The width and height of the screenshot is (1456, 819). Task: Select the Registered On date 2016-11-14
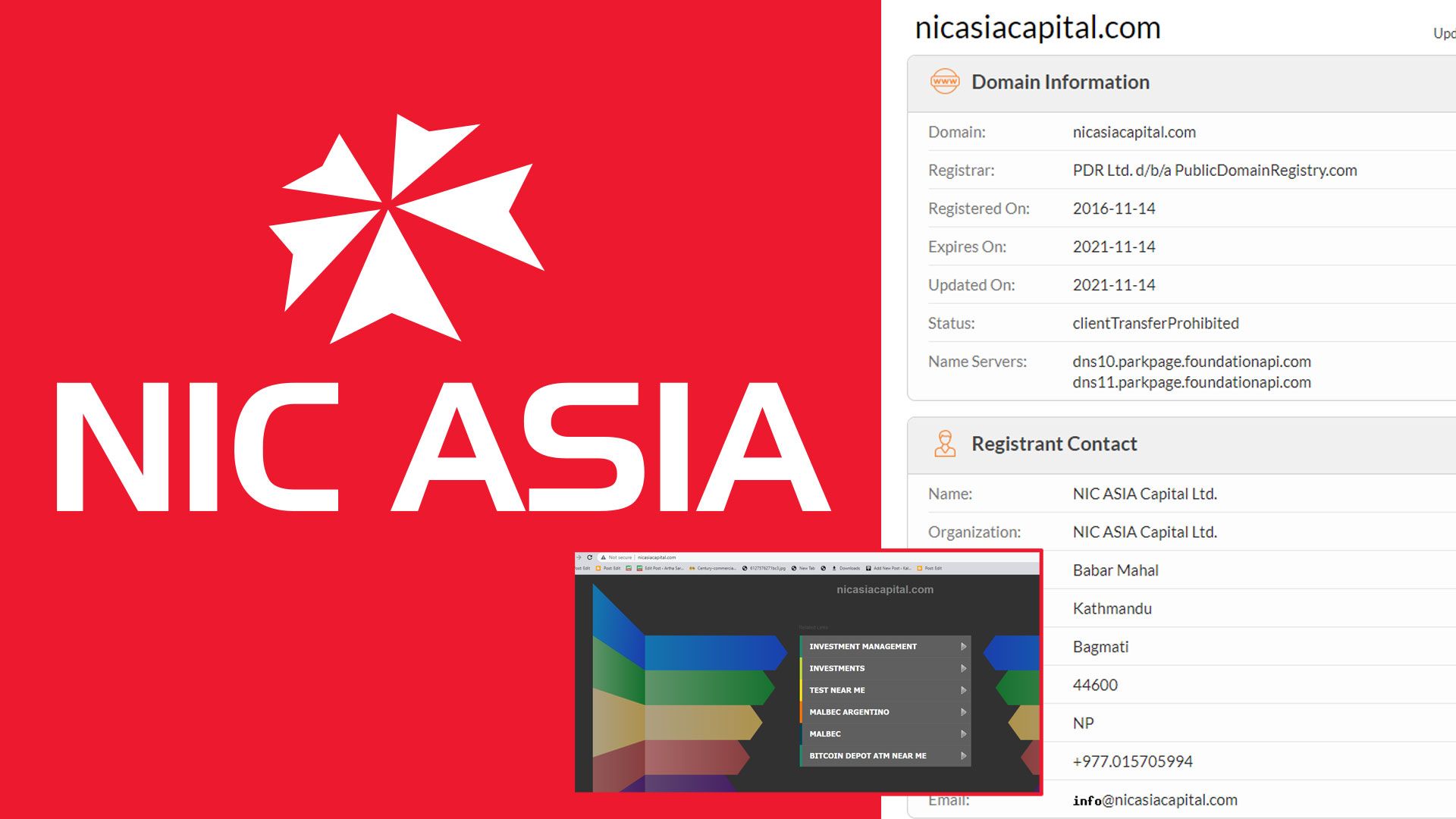pyautogui.click(x=1114, y=209)
